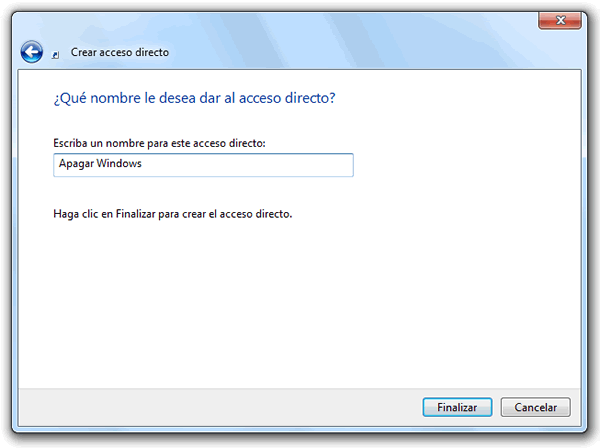Click the heading asking for the shortcut name
Screen dimensions: 600x448
click(x=194, y=98)
